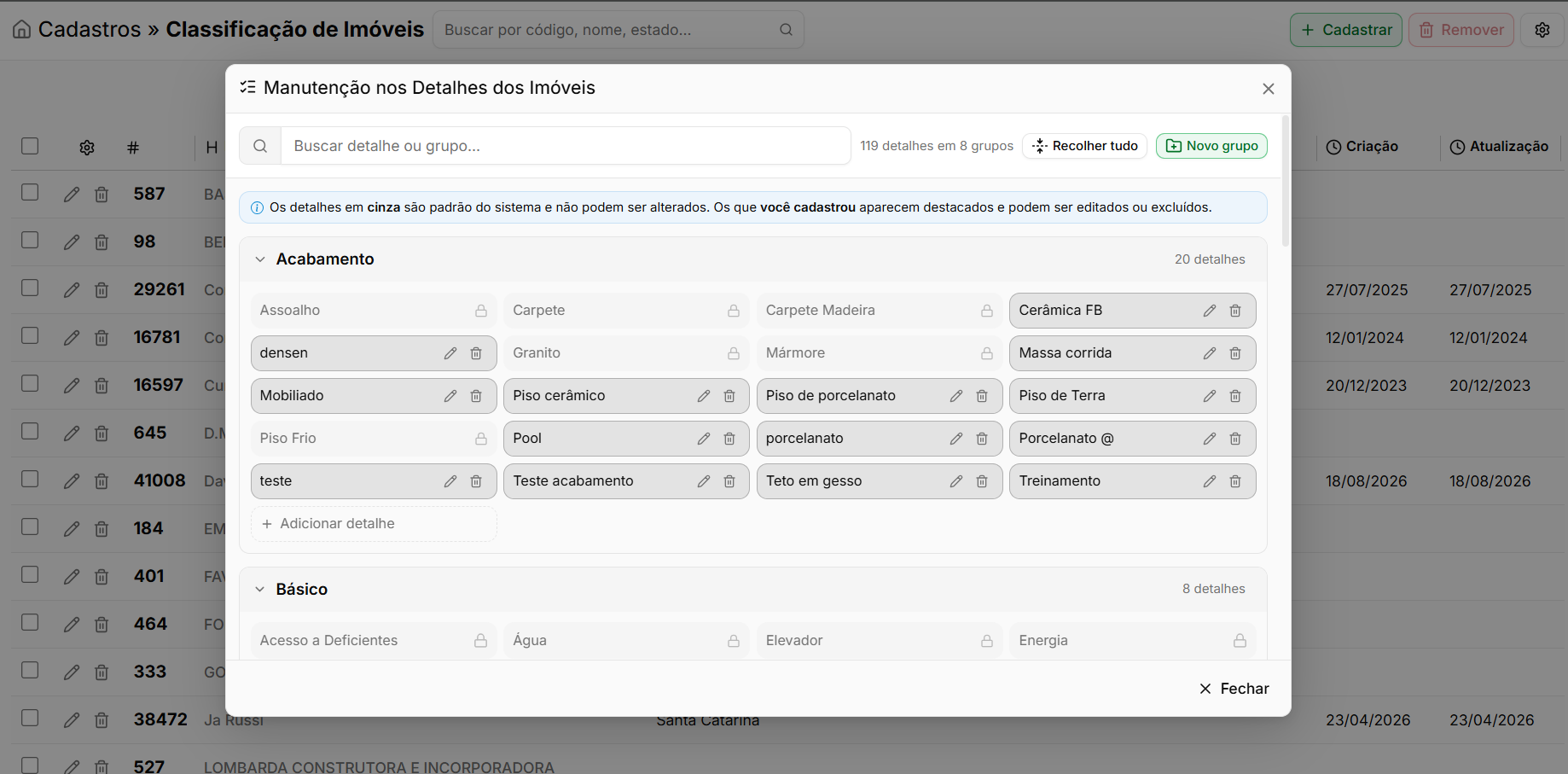Image resolution: width=1568 pixels, height=774 pixels.
Task: Select the Assoalho locked detail
Action: pos(374,311)
